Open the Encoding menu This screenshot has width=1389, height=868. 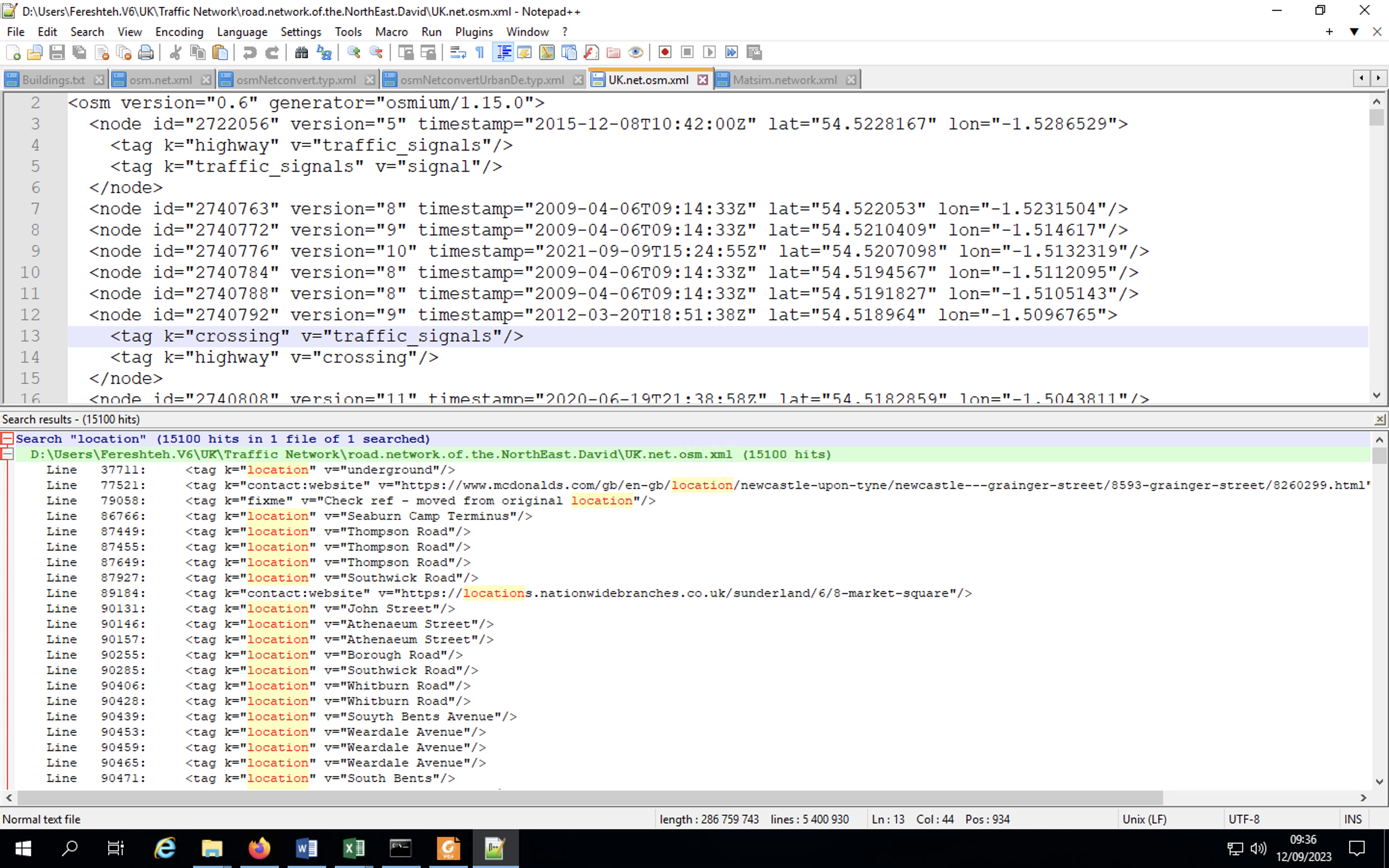click(179, 31)
